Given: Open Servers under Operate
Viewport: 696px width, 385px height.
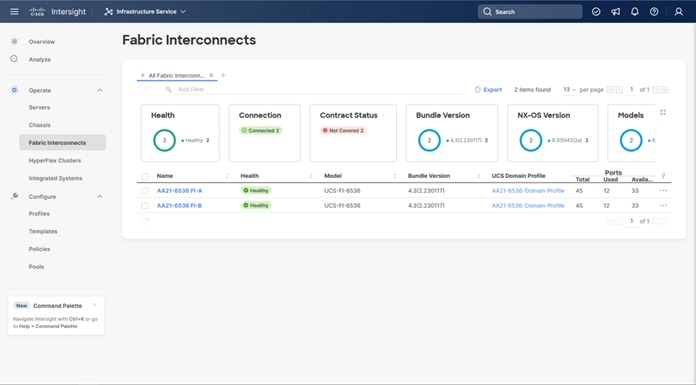Looking at the screenshot, I should [39, 107].
